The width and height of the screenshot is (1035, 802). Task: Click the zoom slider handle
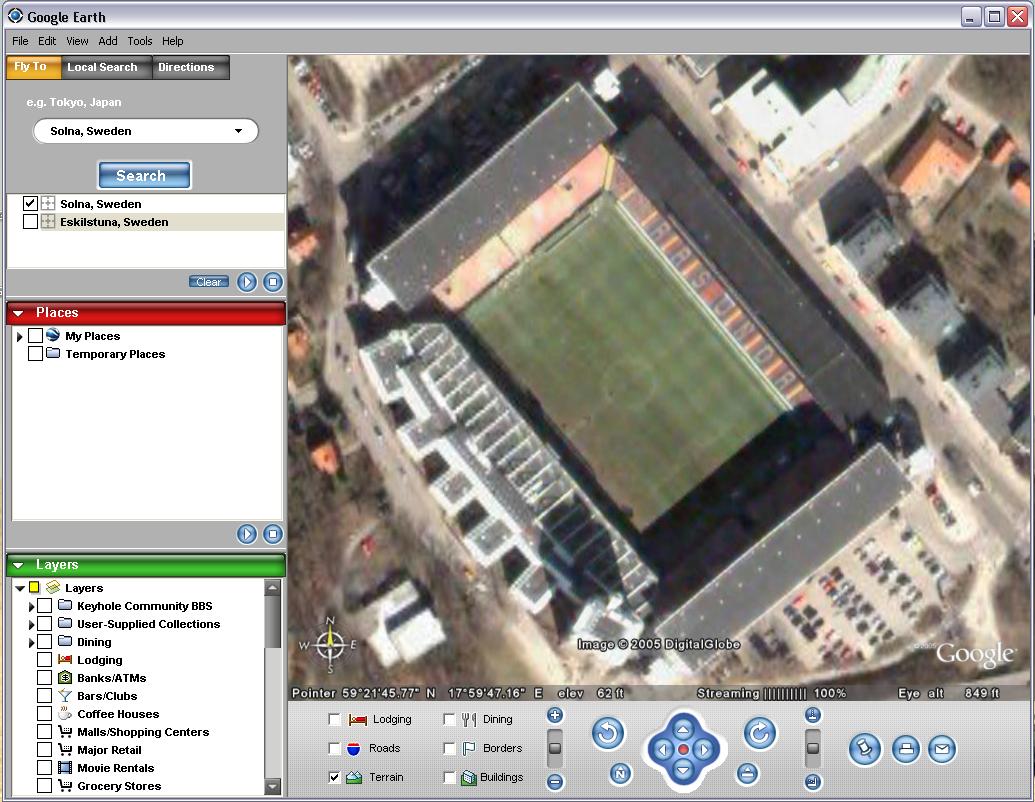coord(555,748)
